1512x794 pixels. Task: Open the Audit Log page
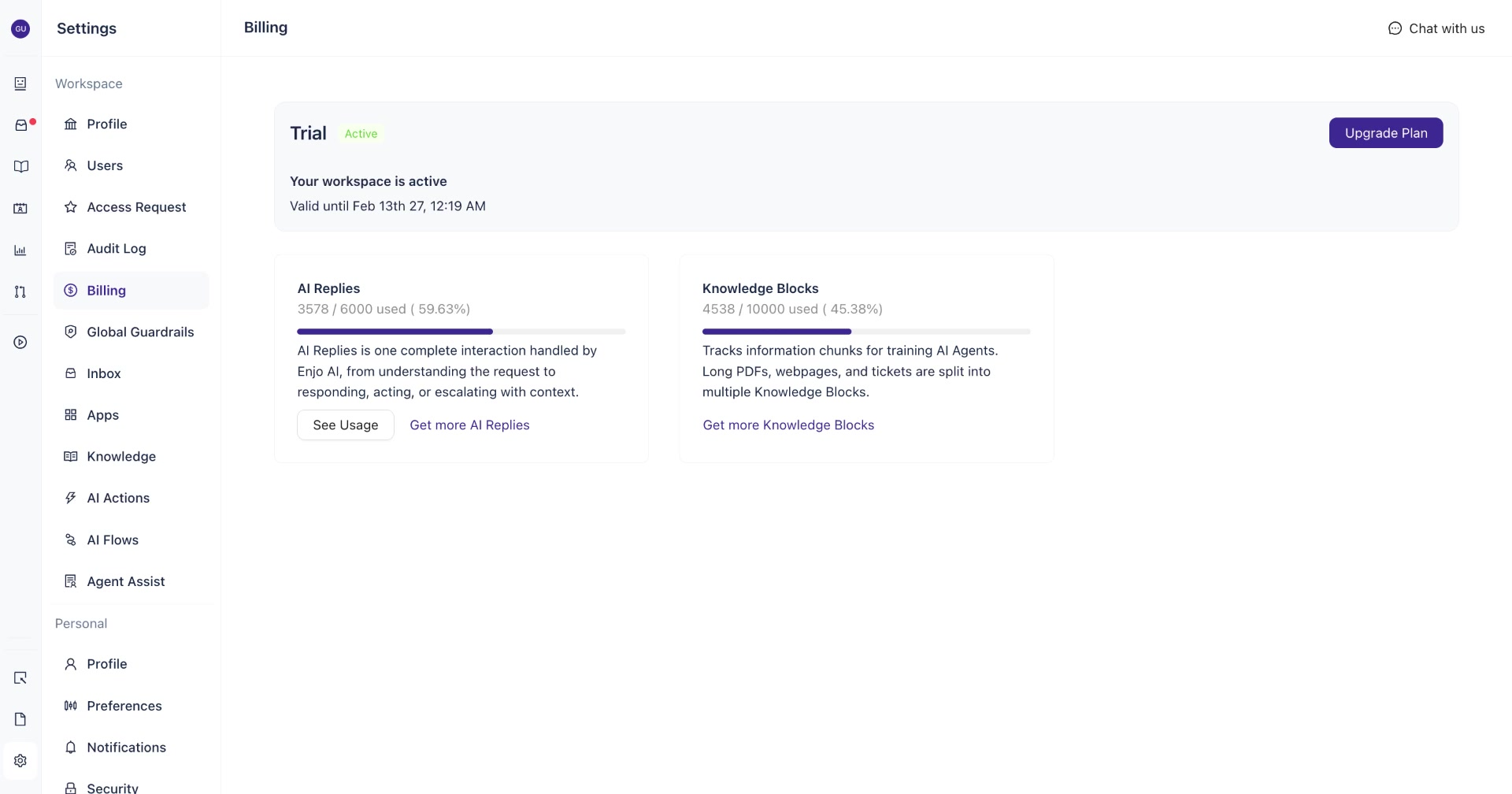coord(131,248)
